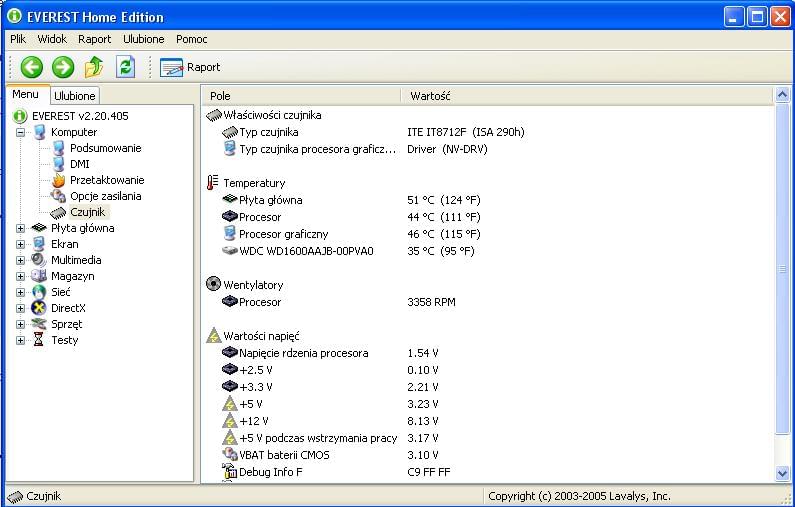Click the Opcje zasilania power icon
The width and height of the screenshot is (795, 507).
click(58, 196)
